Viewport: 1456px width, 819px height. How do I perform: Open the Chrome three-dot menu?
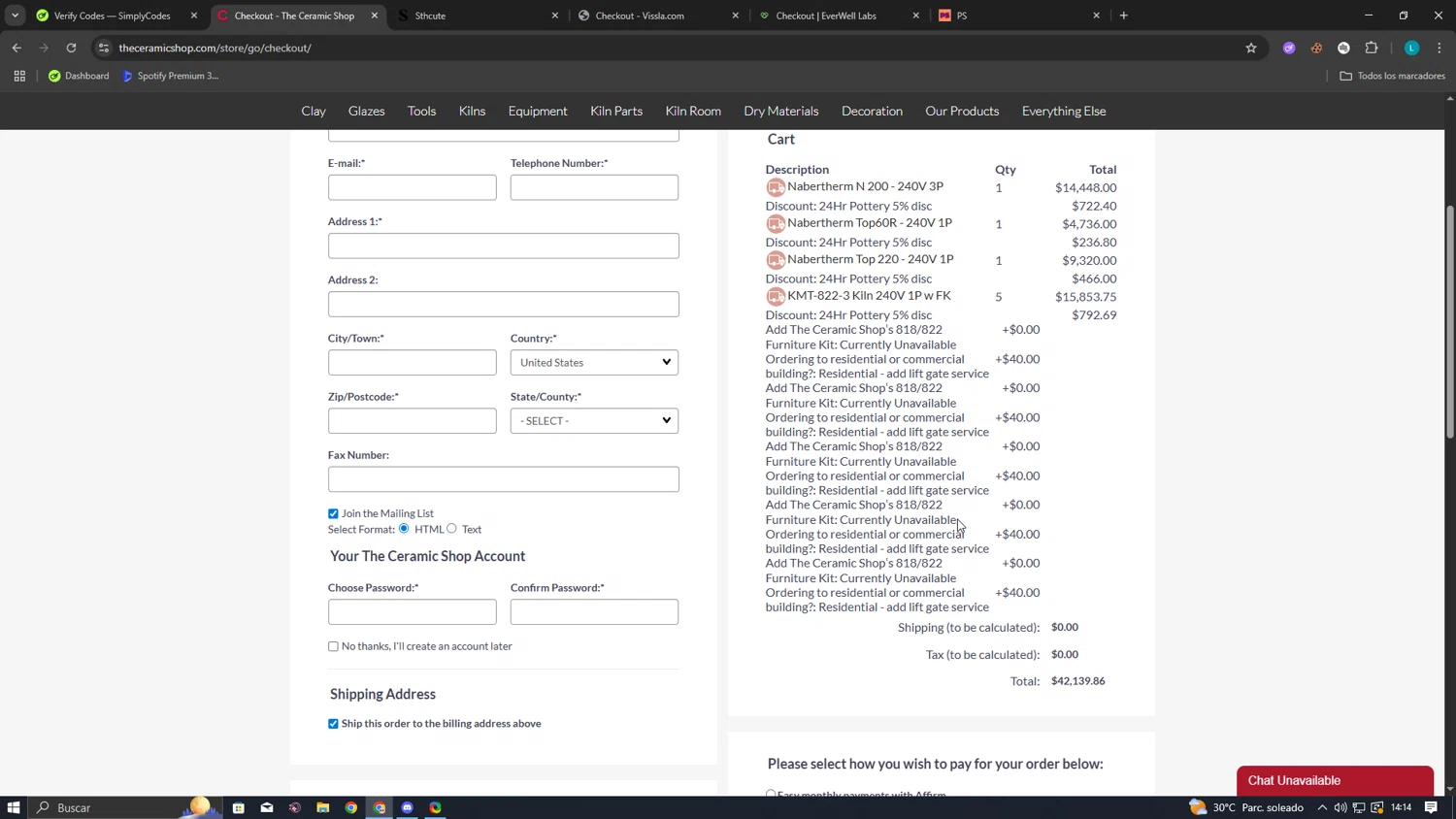click(1439, 48)
